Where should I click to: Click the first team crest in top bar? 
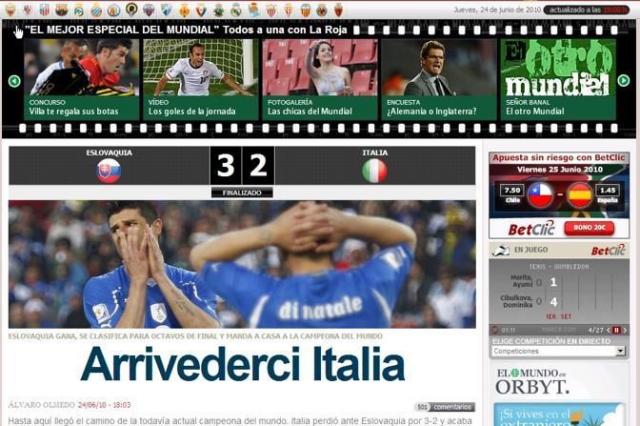pos(10,10)
